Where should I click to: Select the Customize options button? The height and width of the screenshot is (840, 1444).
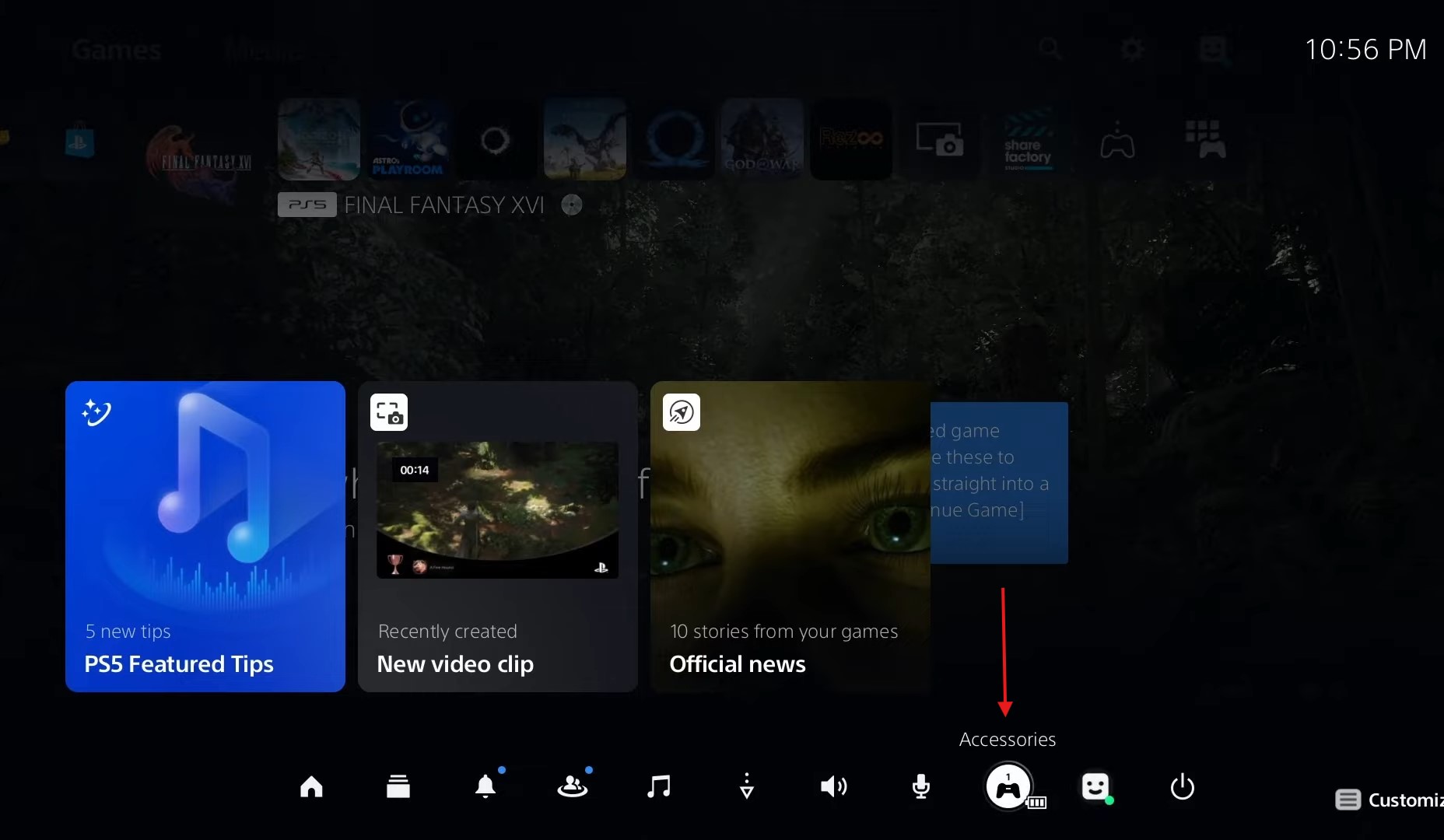(x=1390, y=800)
